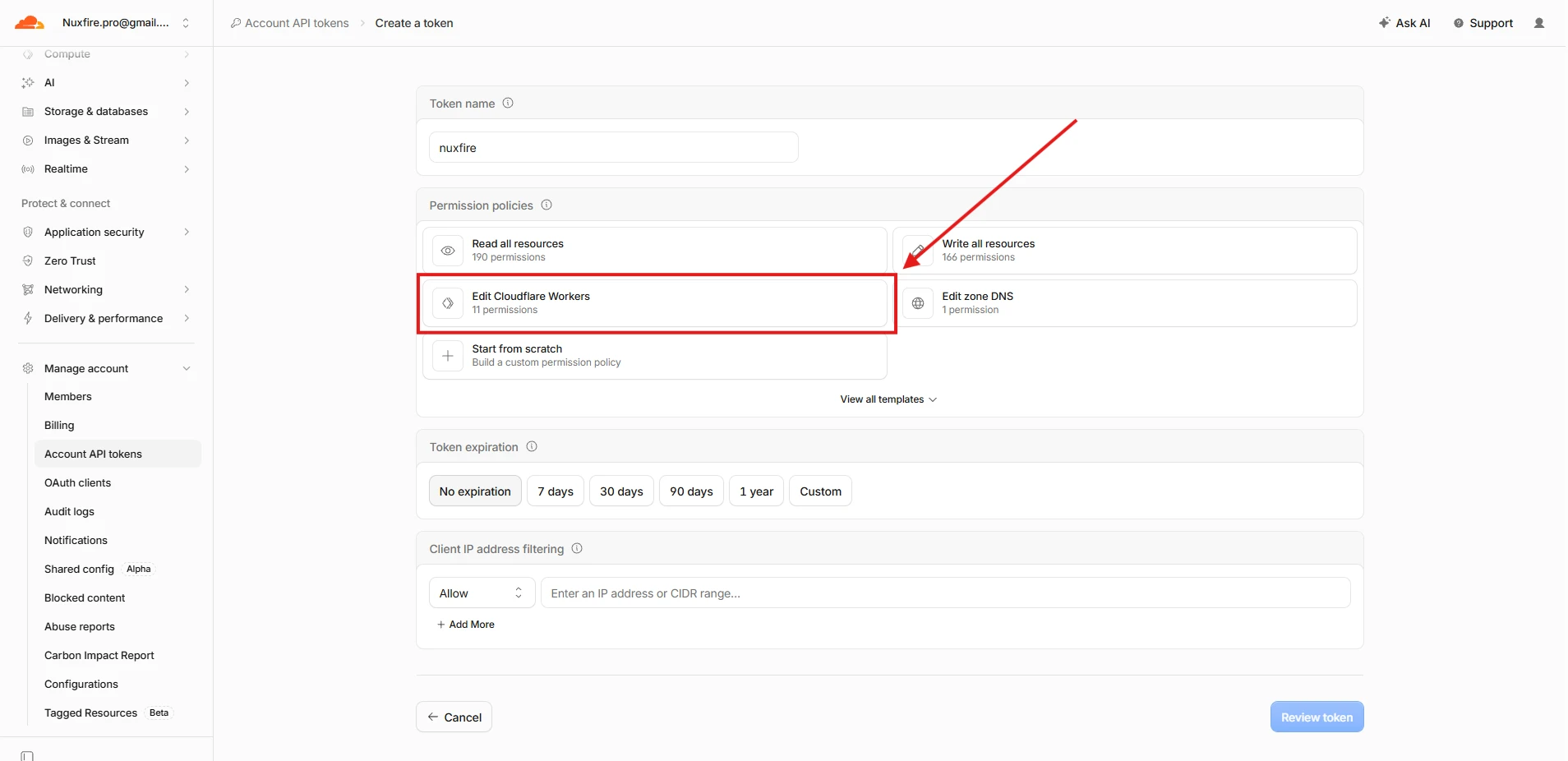
Task: Open the account switcher chevron beside Nuxfire.pro@gmail
Action: (186, 23)
